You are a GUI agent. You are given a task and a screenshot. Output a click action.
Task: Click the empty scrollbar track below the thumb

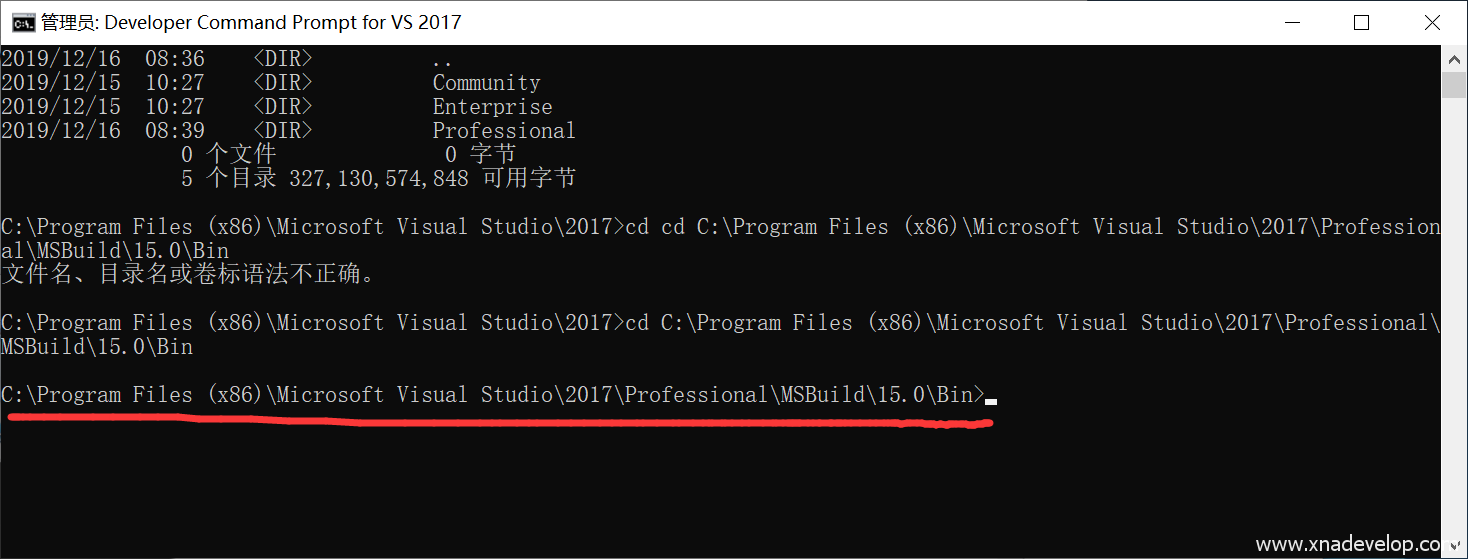pyautogui.click(x=1455, y=300)
